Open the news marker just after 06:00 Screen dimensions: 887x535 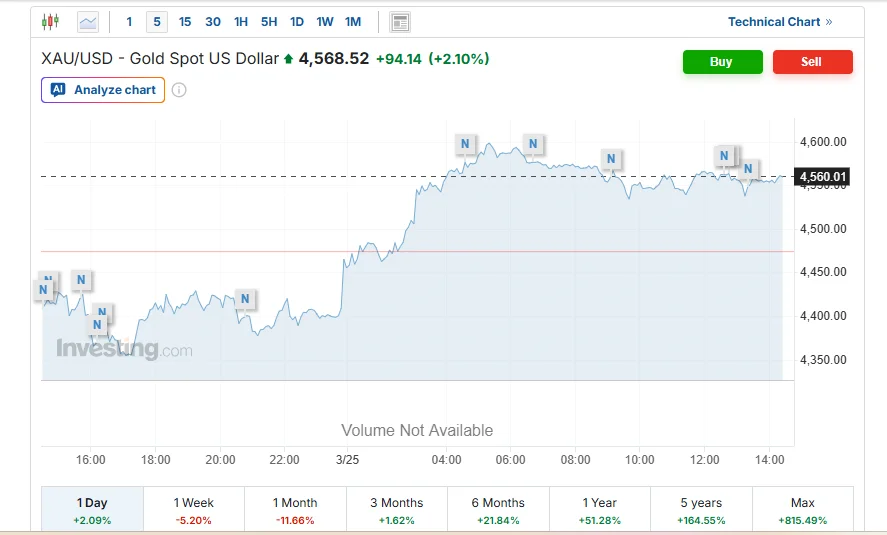coord(533,144)
